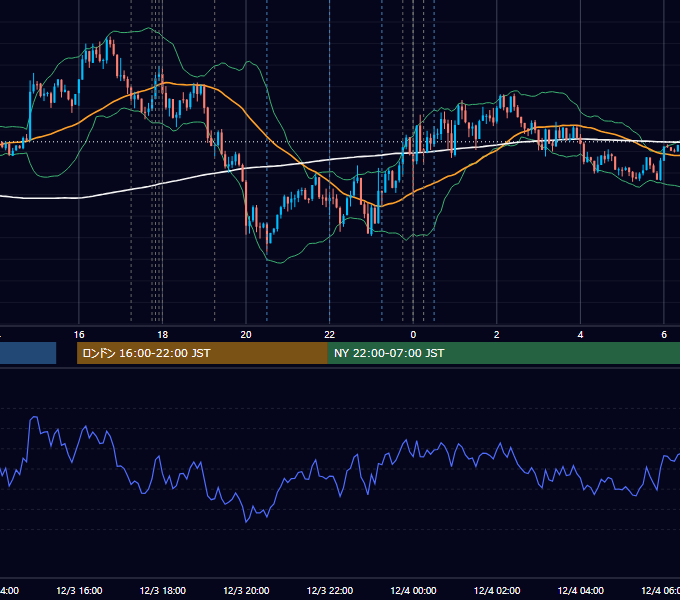
Task: Click hour label 20 on price chart axis
Action: pyautogui.click(x=246, y=335)
